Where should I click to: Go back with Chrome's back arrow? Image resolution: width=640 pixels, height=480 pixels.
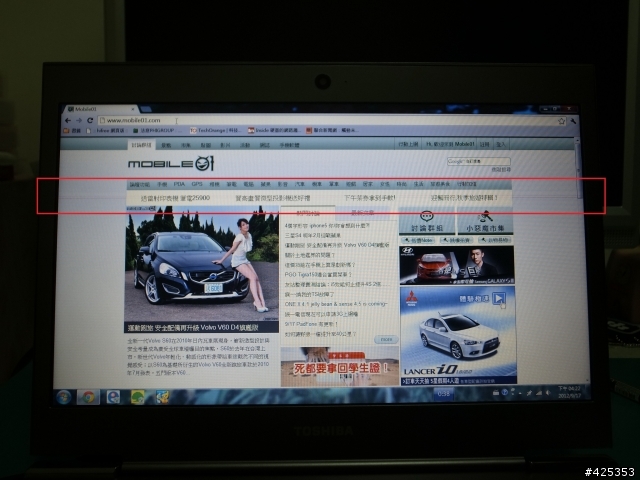68,120
